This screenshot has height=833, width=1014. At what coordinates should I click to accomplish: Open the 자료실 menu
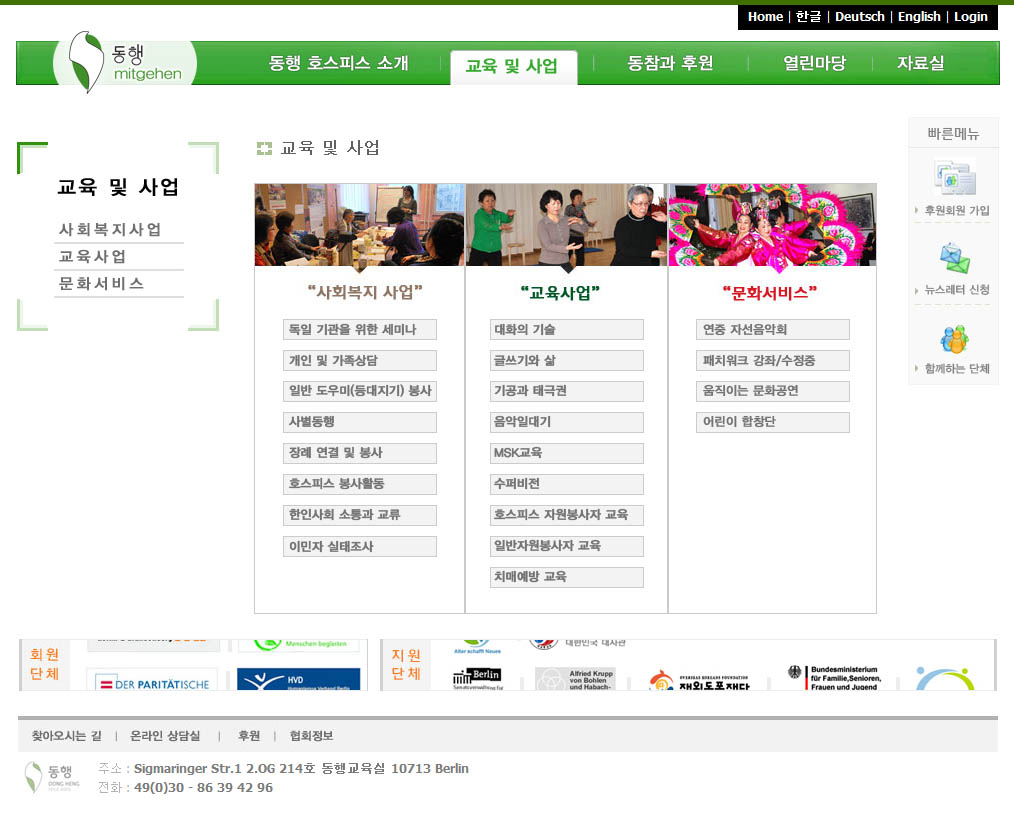tap(920, 63)
